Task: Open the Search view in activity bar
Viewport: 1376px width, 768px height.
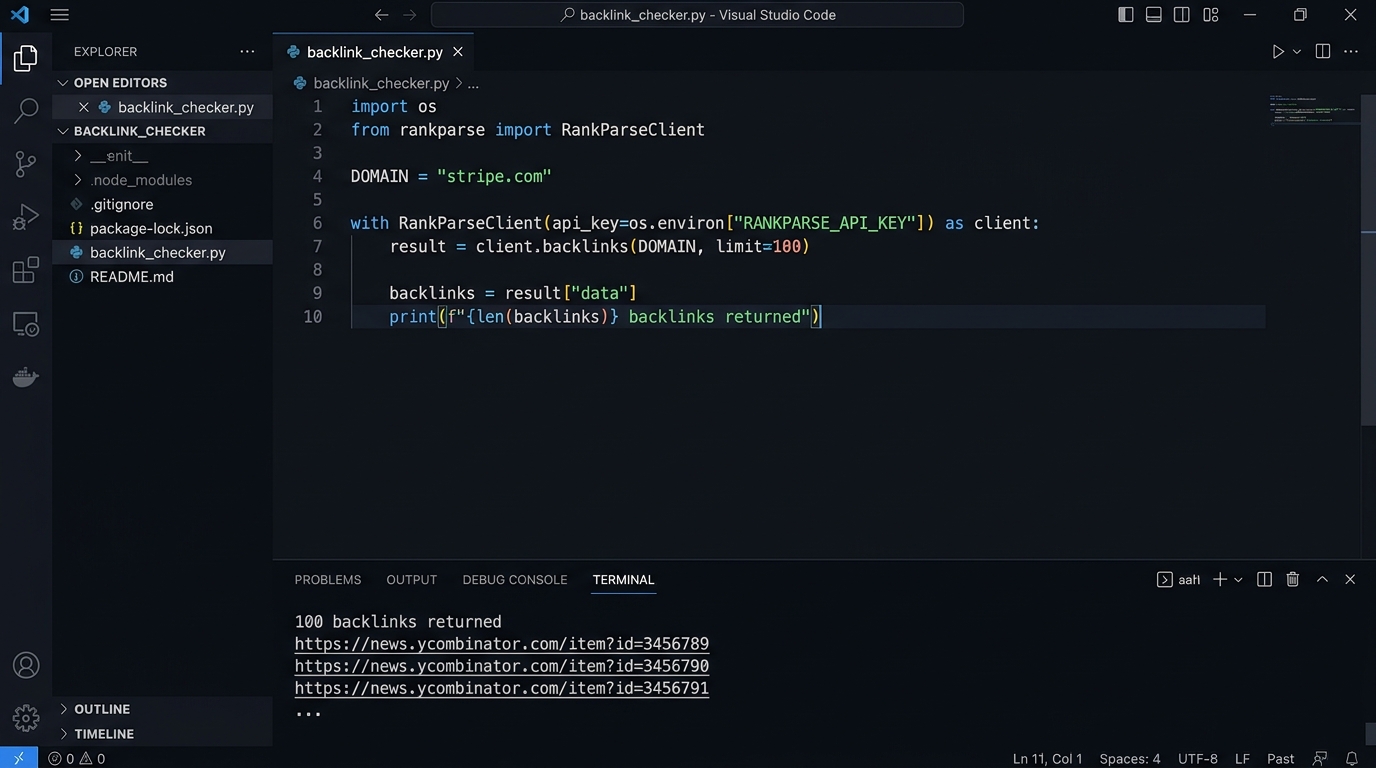Action: tap(26, 110)
